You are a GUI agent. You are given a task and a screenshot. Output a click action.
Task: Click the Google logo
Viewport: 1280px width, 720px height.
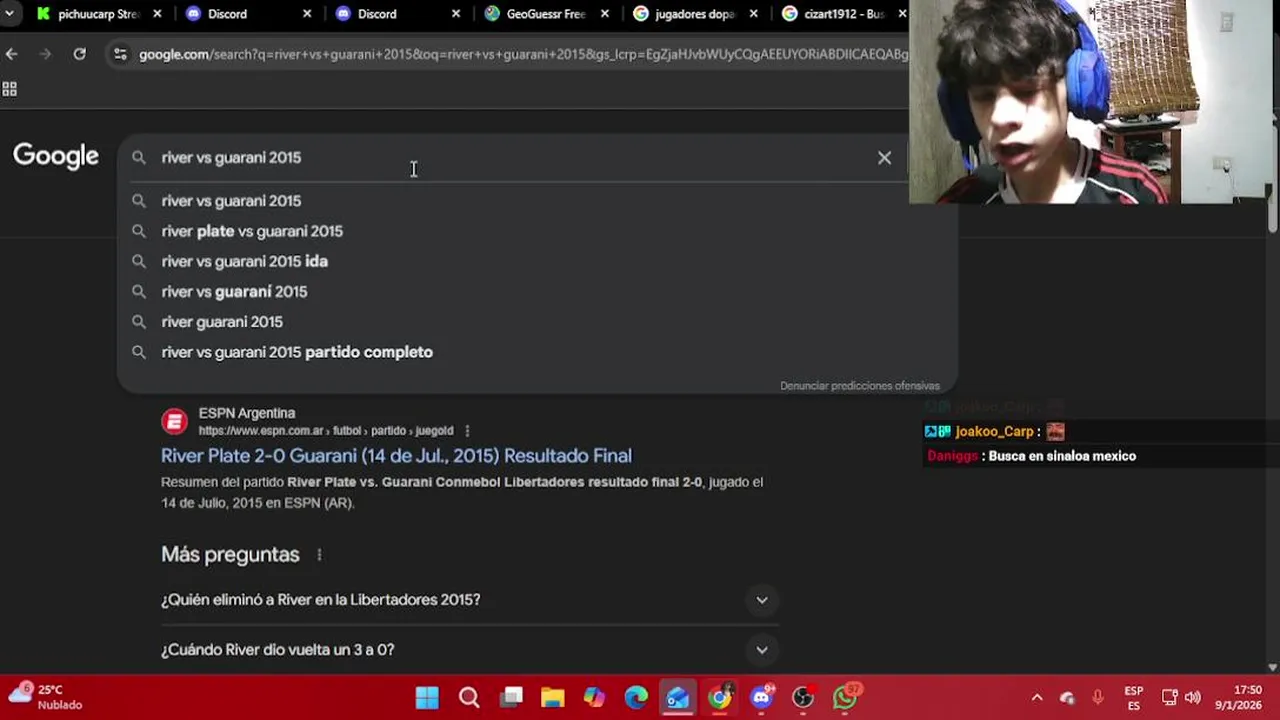point(56,156)
